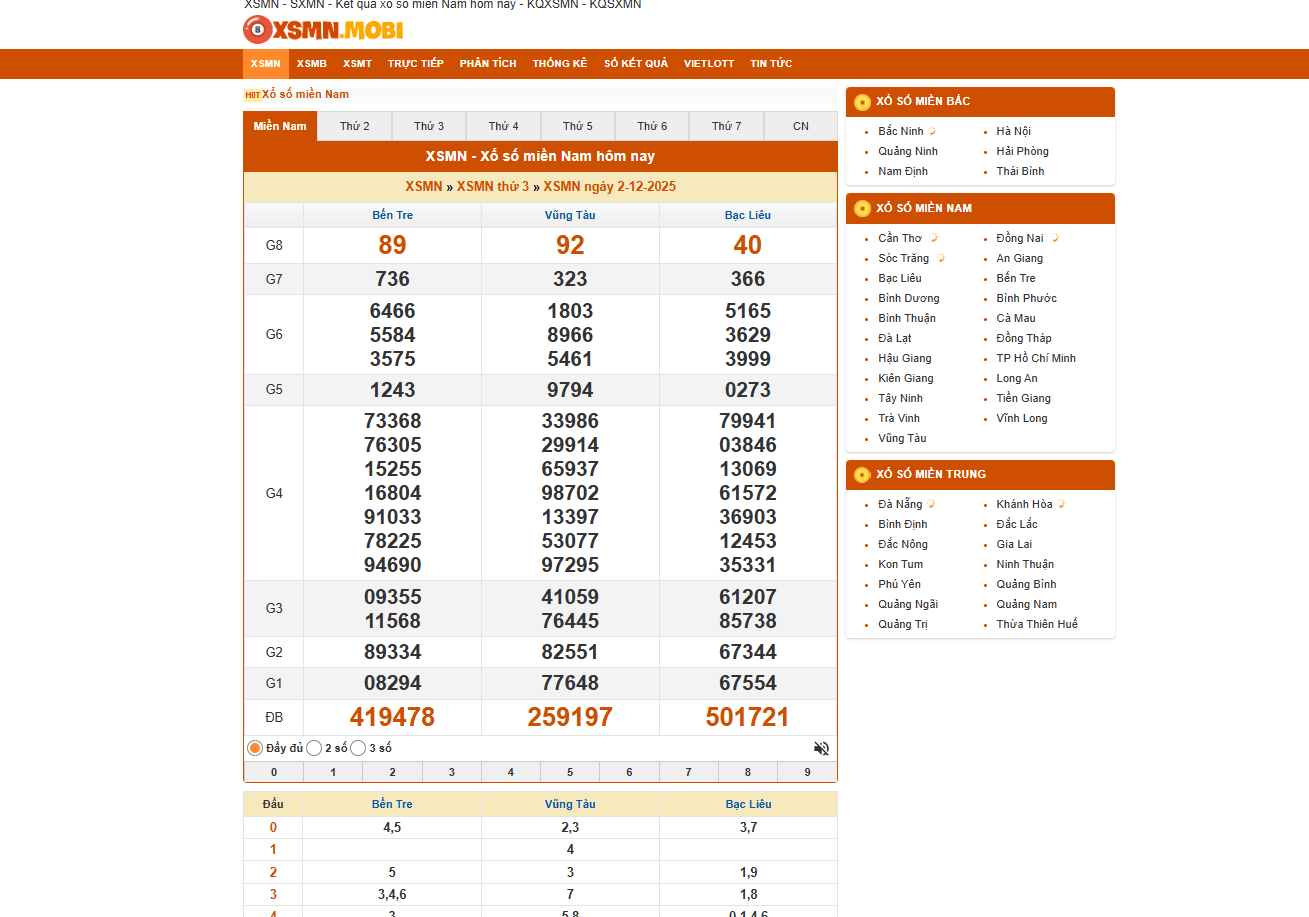Switch to the Thứ 5 tab
The image size is (1309, 917).
point(578,126)
